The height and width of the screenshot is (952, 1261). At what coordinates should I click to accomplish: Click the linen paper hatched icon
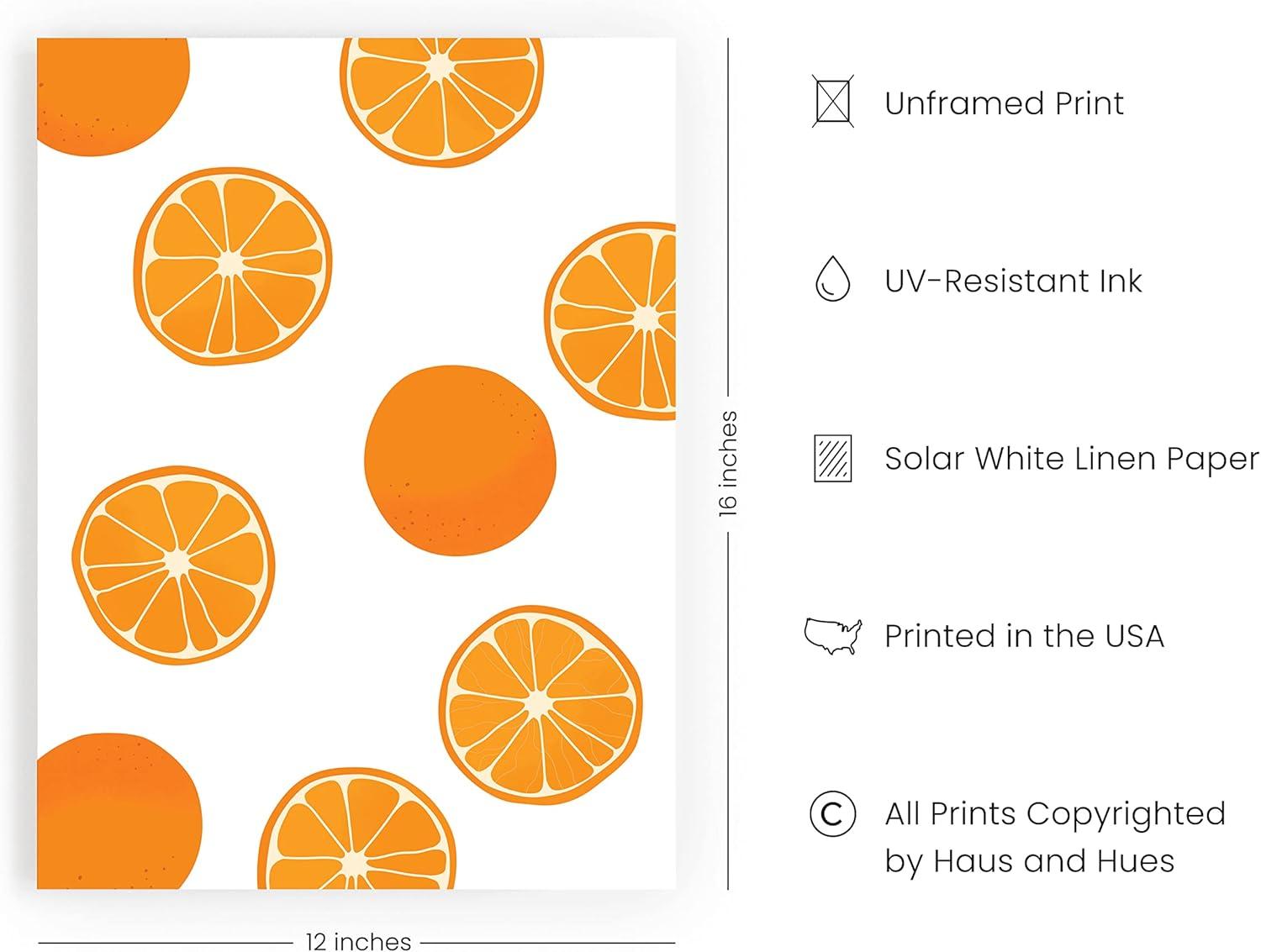click(x=832, y=458)
